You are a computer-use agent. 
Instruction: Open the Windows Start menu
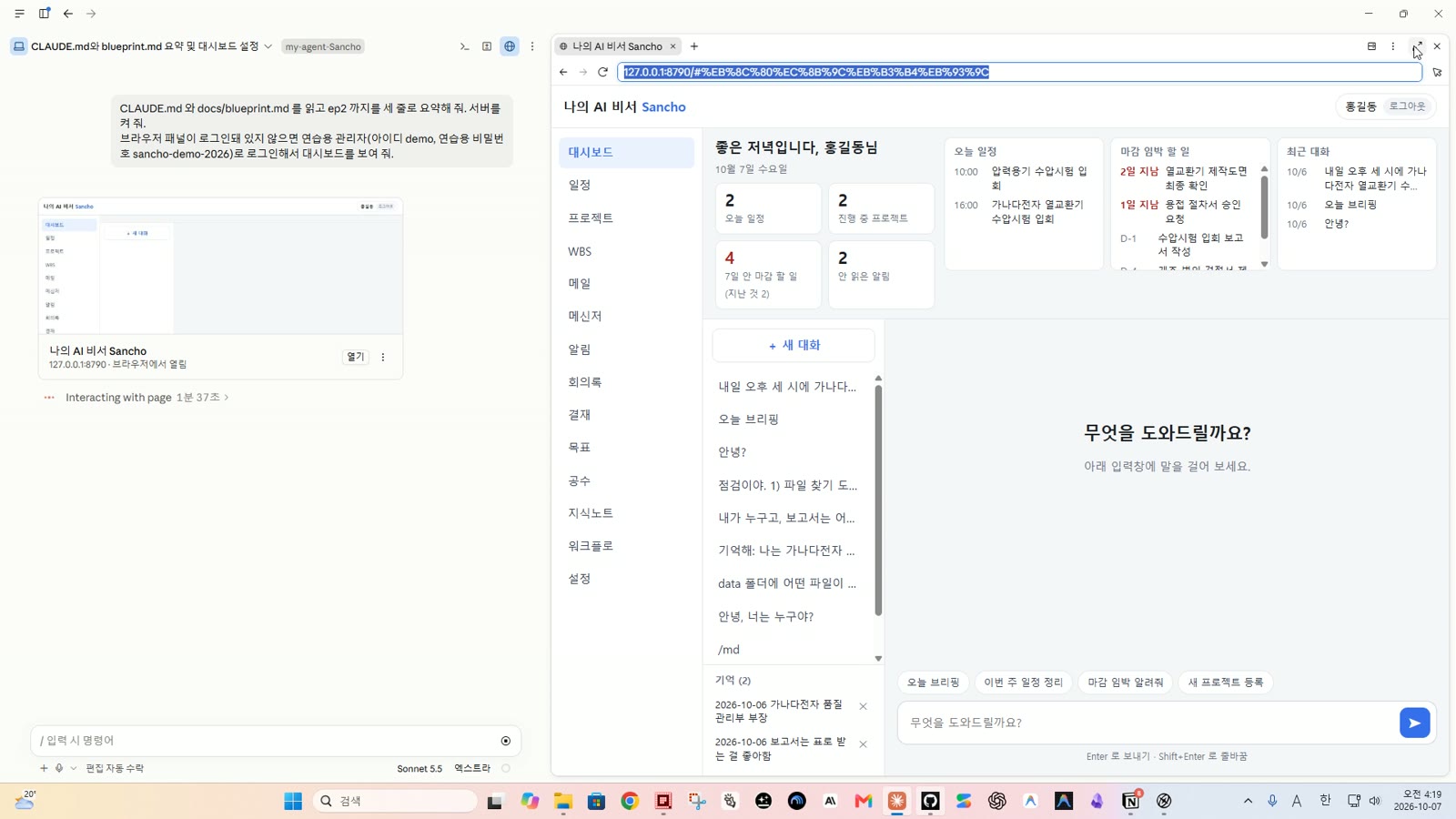293,801
